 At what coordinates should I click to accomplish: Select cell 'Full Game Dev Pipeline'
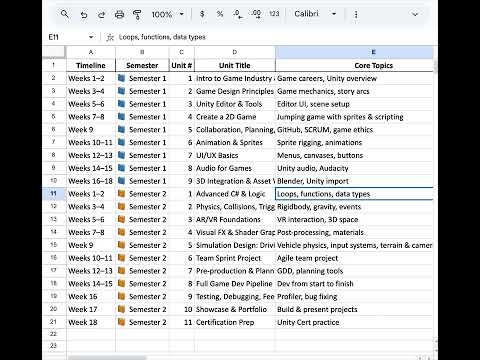tap(235, 284)
